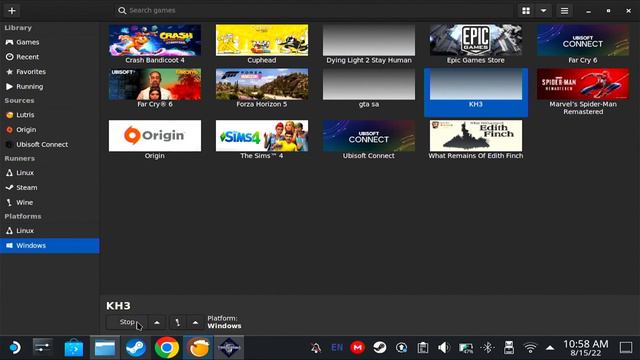Image resolution: width=640 pixels, height=360 pixels.
Task: Open the view options dropdown arrow
Action: pos(544,11)
